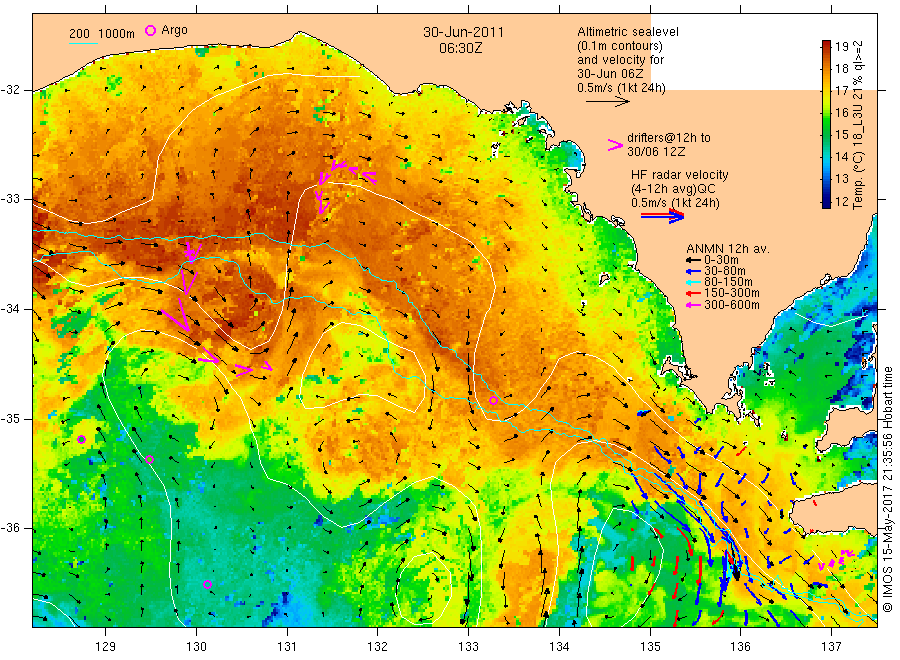Click the 'Altimetric sealevel' heading

coord(628,32)
